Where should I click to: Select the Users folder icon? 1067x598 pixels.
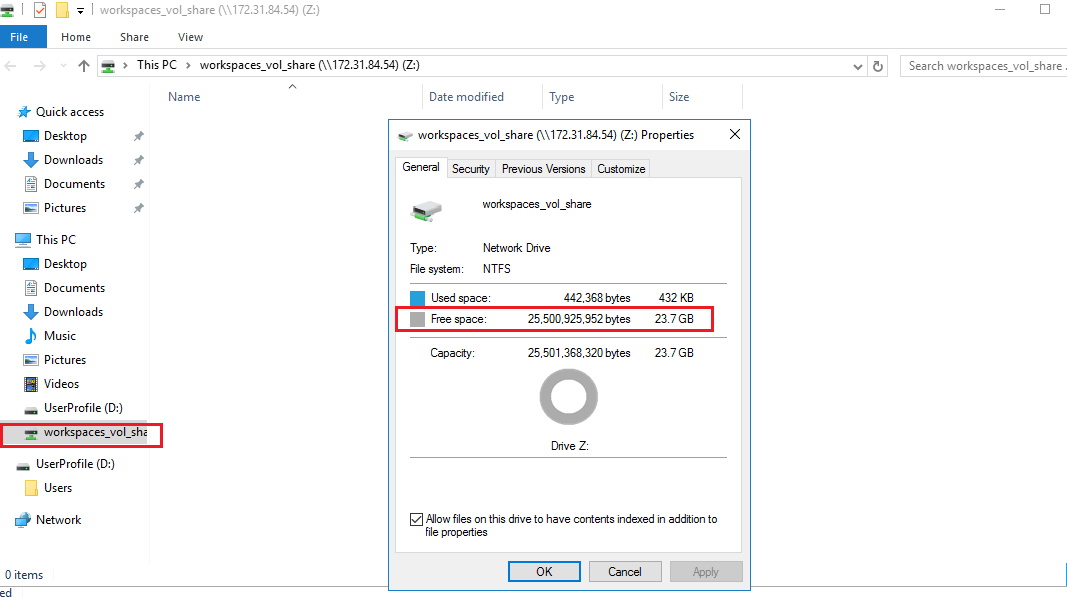coord(31,488)
